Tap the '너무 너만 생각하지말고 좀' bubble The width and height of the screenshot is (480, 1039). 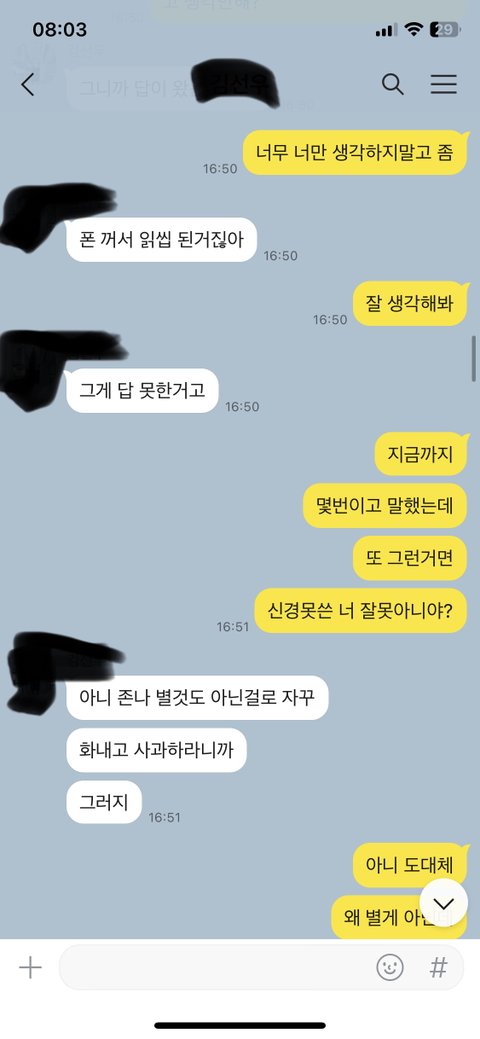pos(355,152)
